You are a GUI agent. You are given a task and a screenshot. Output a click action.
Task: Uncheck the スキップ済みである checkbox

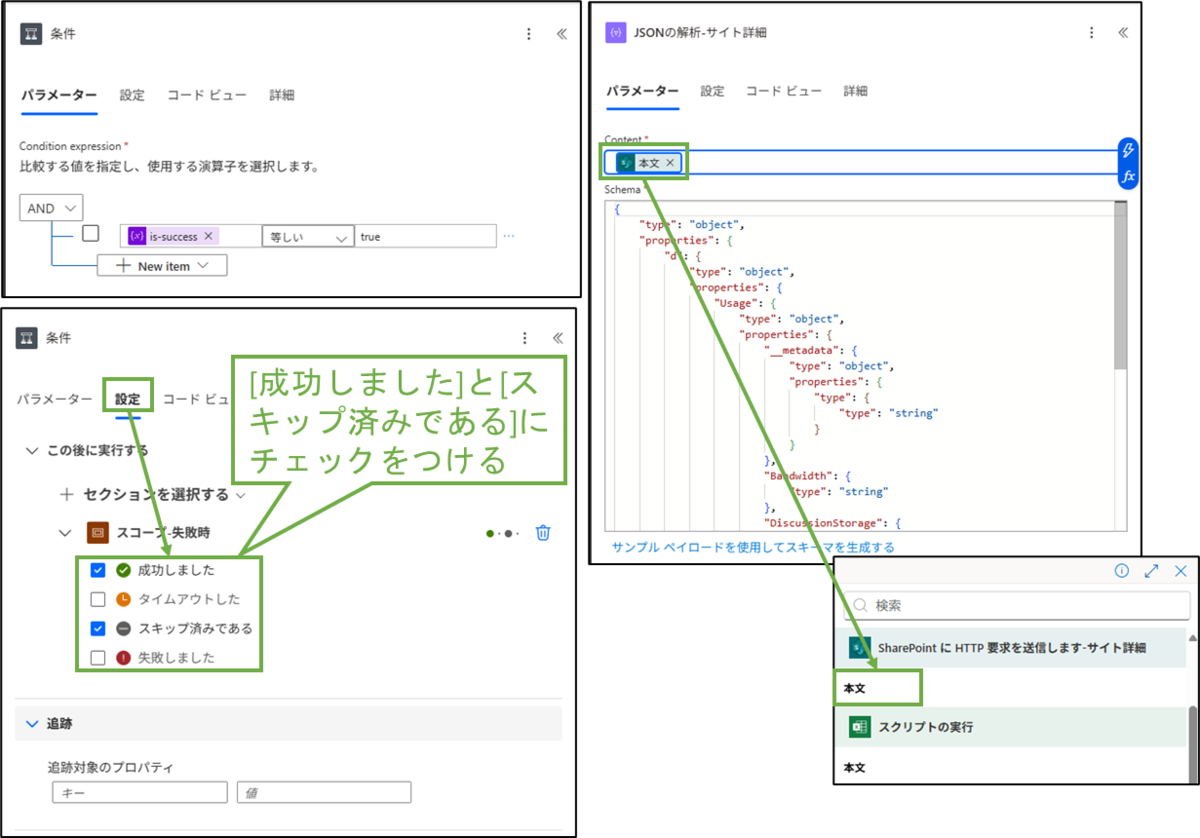tap(98, 628)
